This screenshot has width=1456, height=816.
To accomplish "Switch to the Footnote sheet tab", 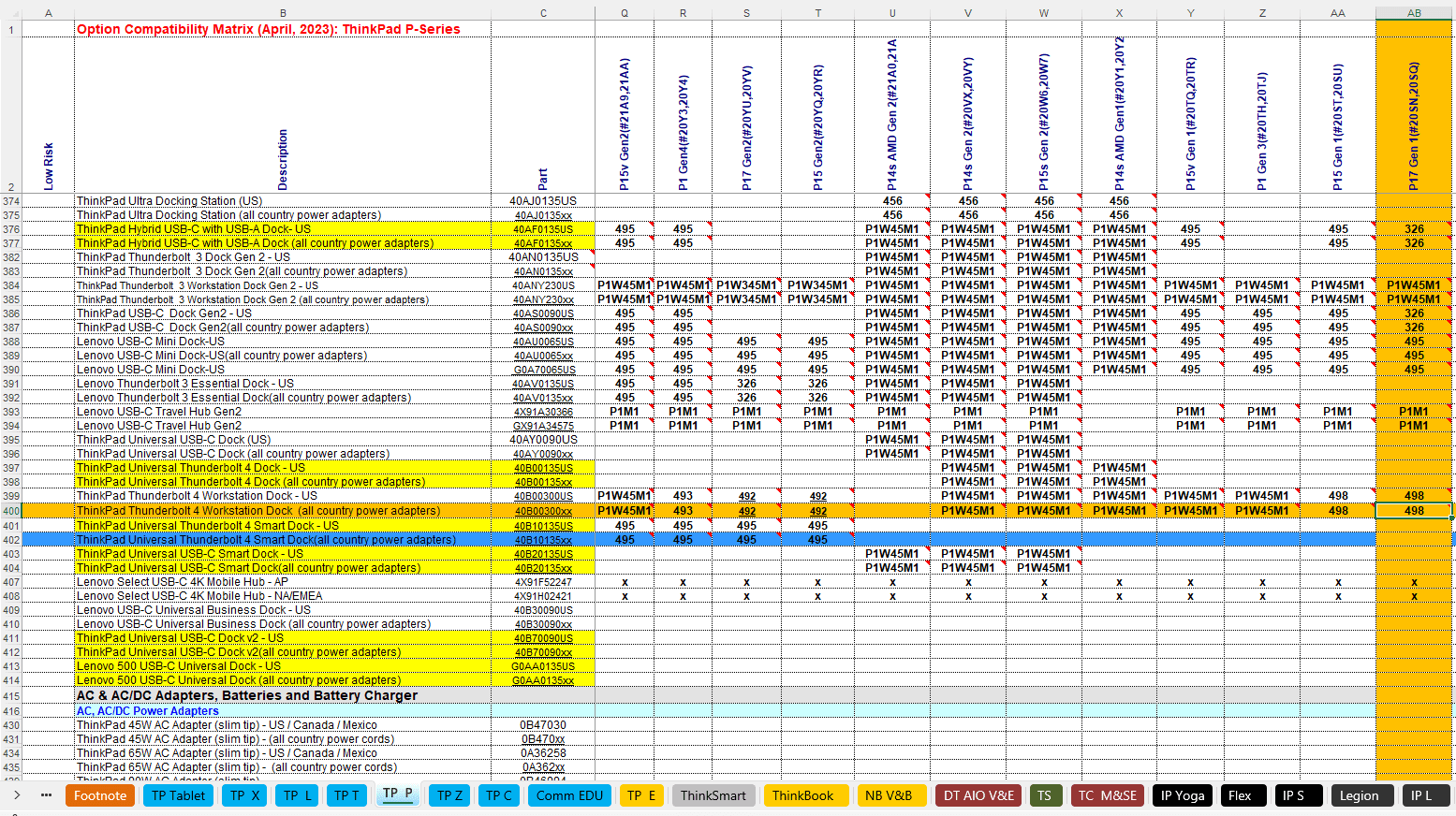I will pyautogui.click(x=100, y=795).
